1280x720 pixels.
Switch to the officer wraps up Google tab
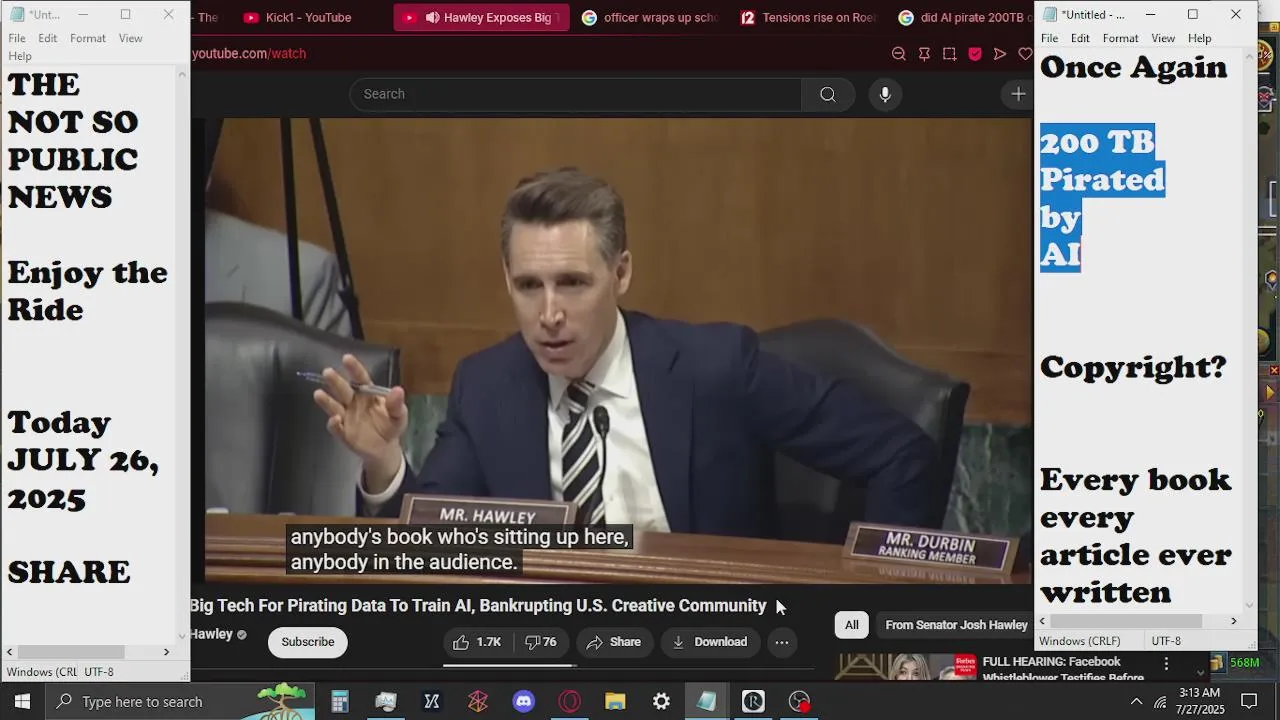[649, 17]
